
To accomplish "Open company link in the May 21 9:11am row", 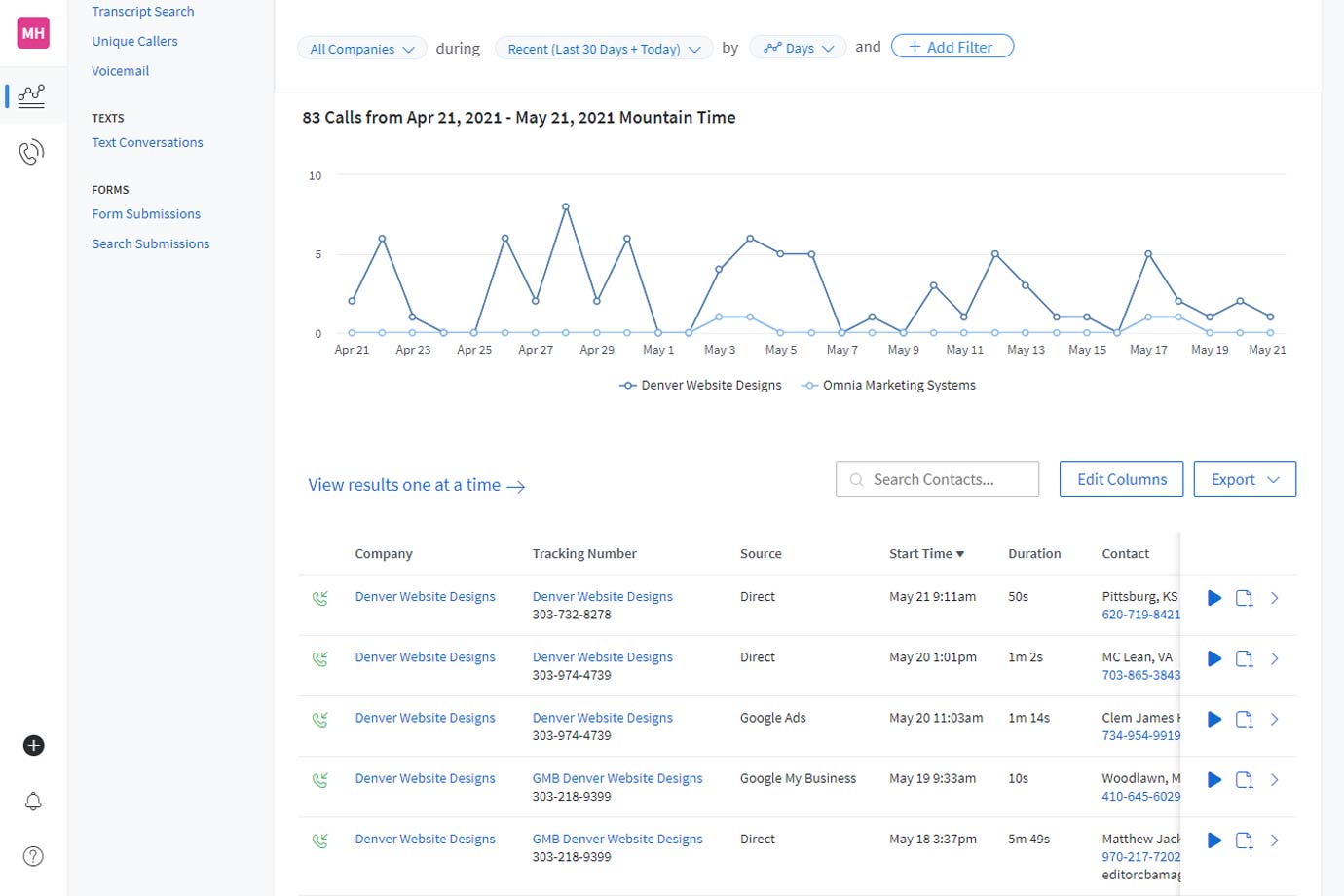I will pyautogui.click(x=425, y=596).
